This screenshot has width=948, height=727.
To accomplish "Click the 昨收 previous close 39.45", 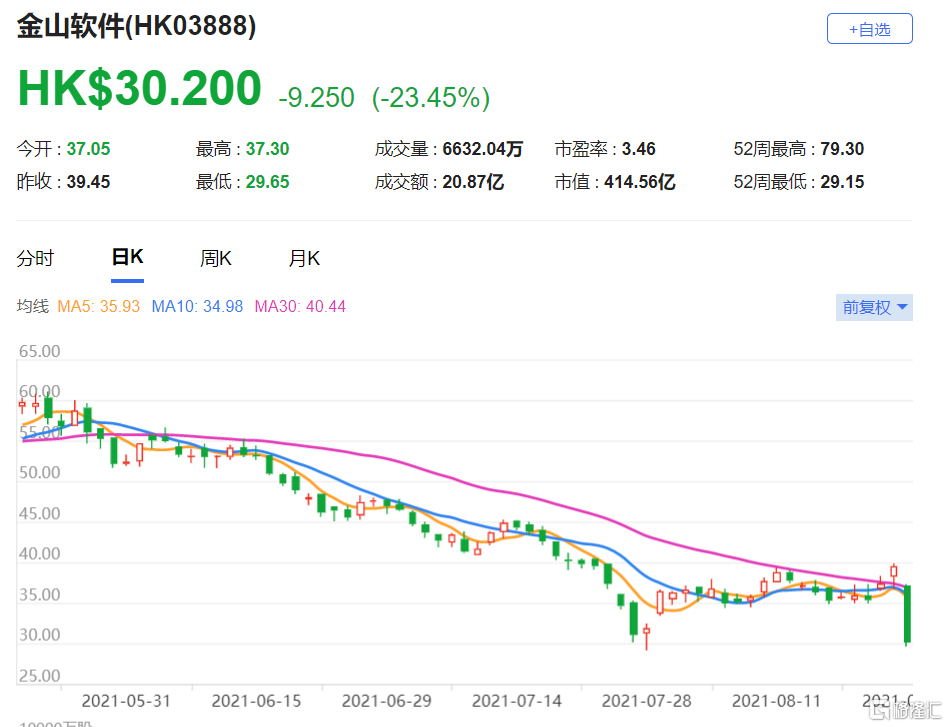I will pyautogui.click(x=88, y=182).
